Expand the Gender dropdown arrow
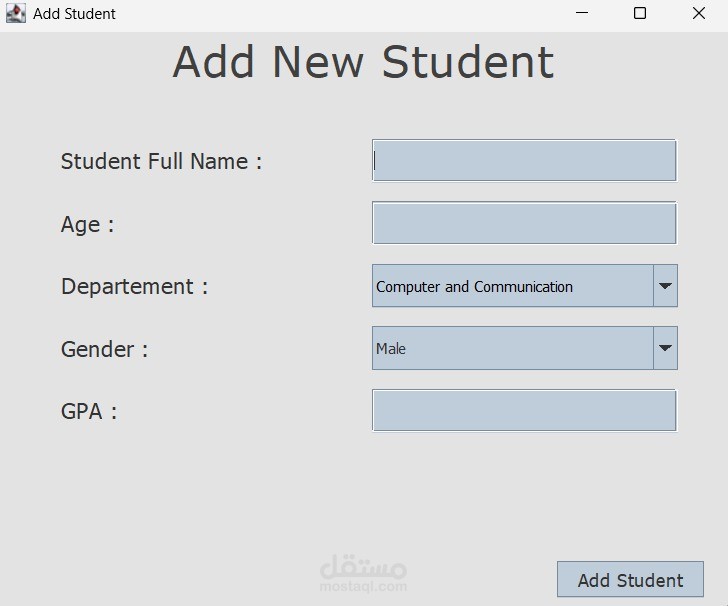 (665, 349)
